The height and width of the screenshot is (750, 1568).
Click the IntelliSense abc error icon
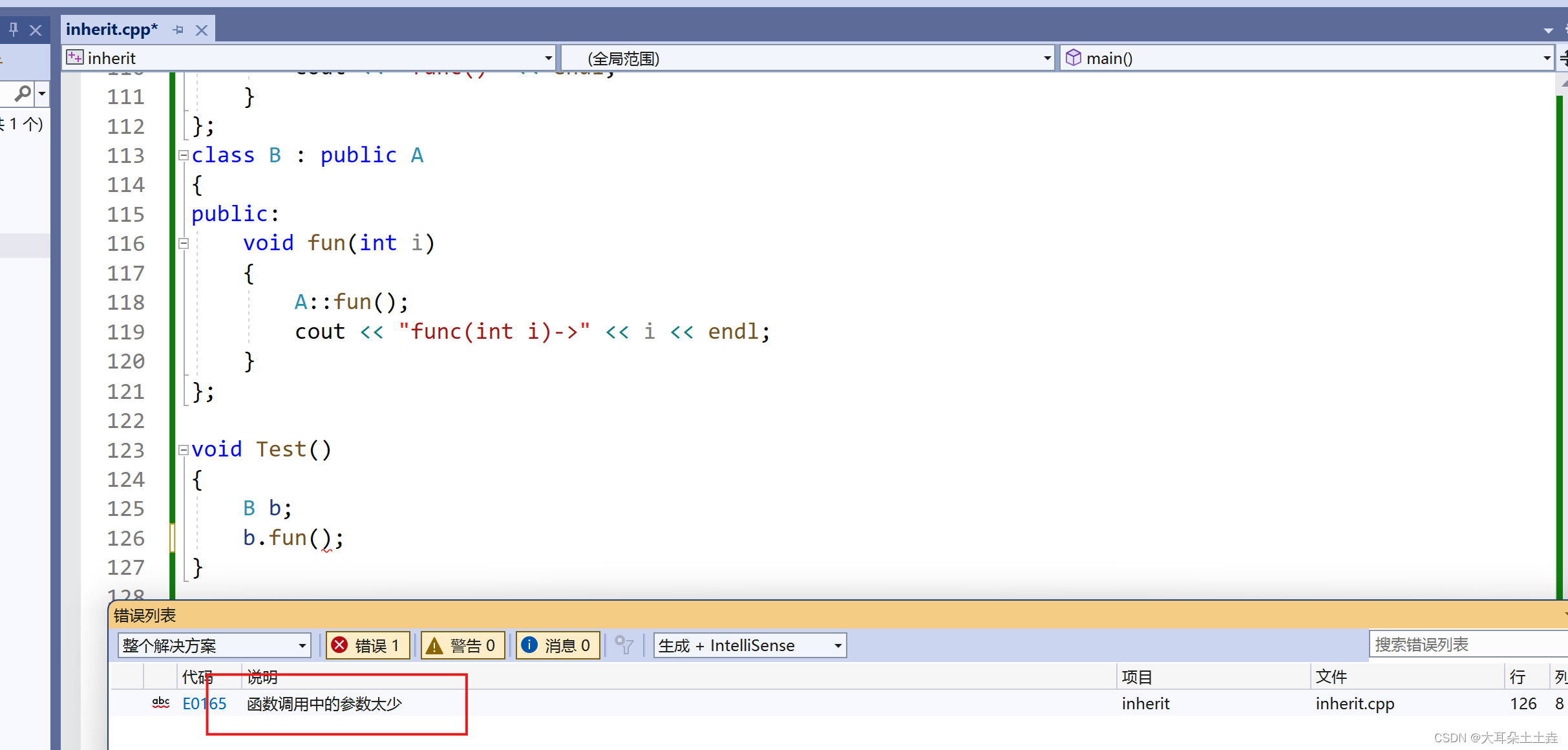click(160, 703)
